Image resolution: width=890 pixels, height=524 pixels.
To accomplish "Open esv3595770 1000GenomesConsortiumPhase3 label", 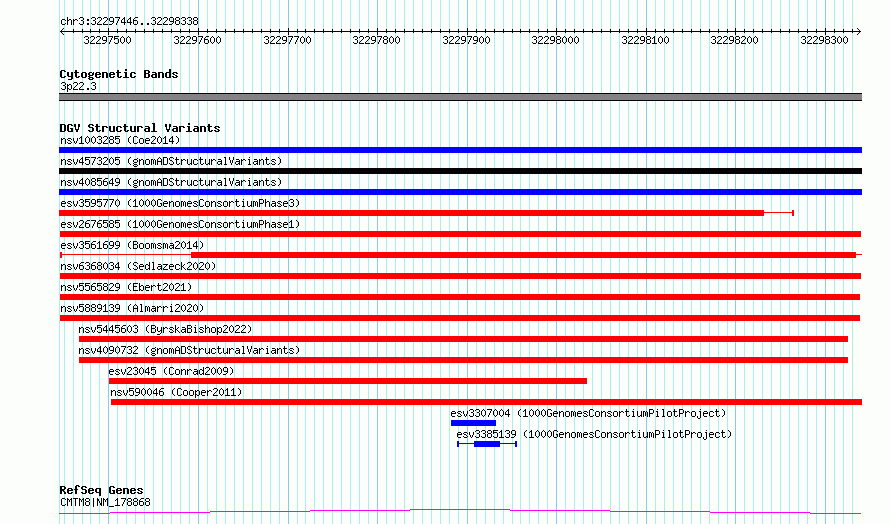I will tap(180, 203).
